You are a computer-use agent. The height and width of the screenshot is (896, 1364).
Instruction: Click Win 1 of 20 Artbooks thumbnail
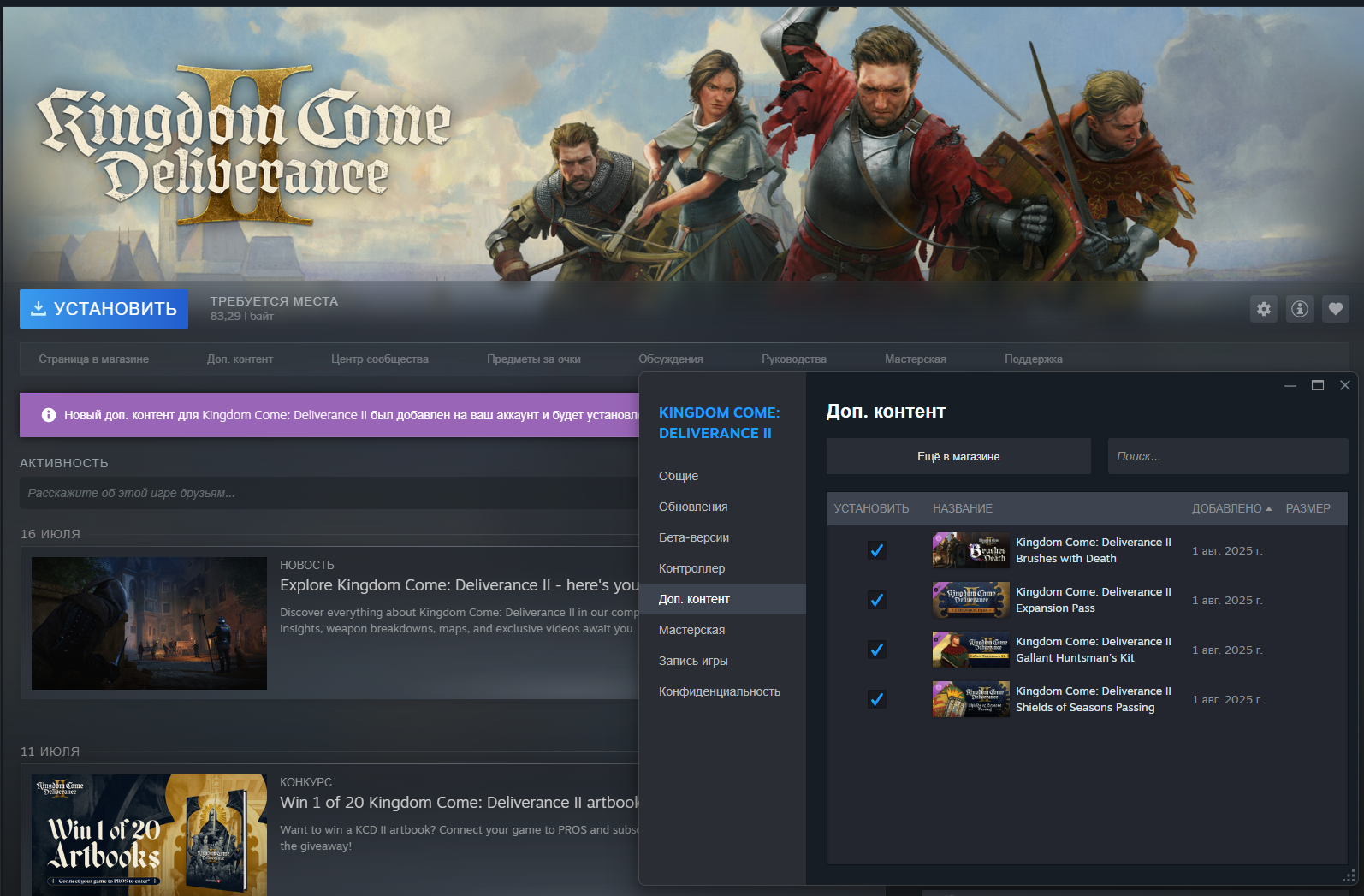[149, 835]
